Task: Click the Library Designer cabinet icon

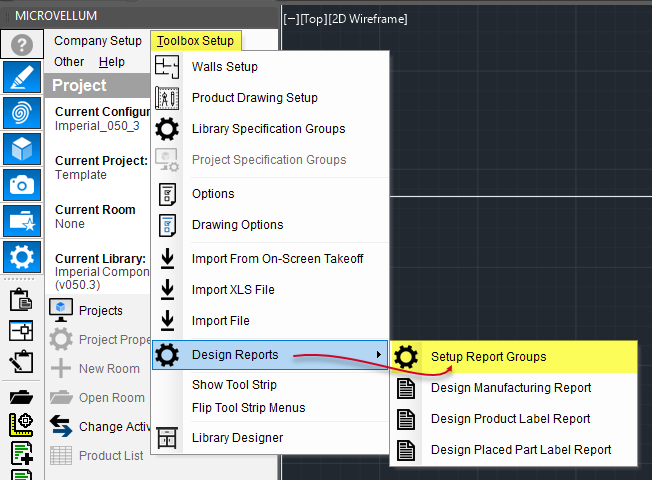Action: coord(167,438)
